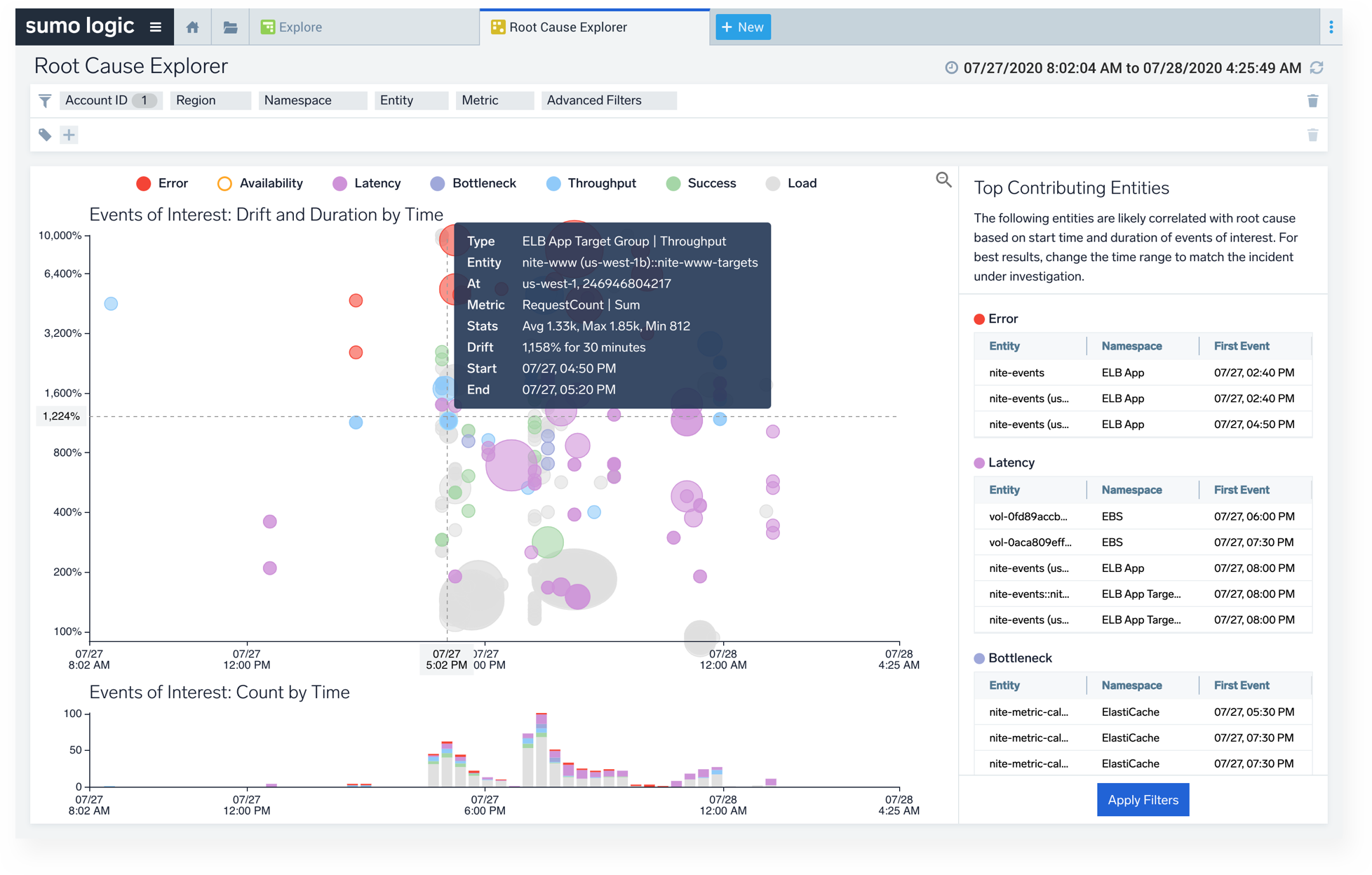Select the Error row at 07/27, 04:50 PM
1372x875 pixels.
click(x=1143, y=425)
